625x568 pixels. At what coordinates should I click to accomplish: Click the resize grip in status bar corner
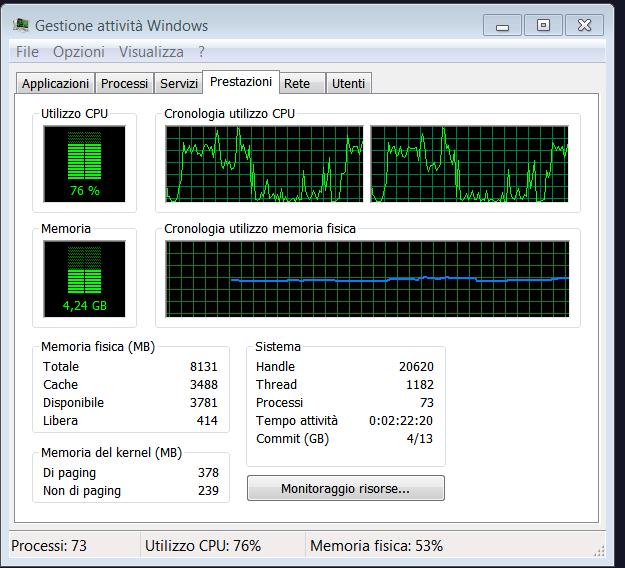pyautogui.click(x=599, y=550)
